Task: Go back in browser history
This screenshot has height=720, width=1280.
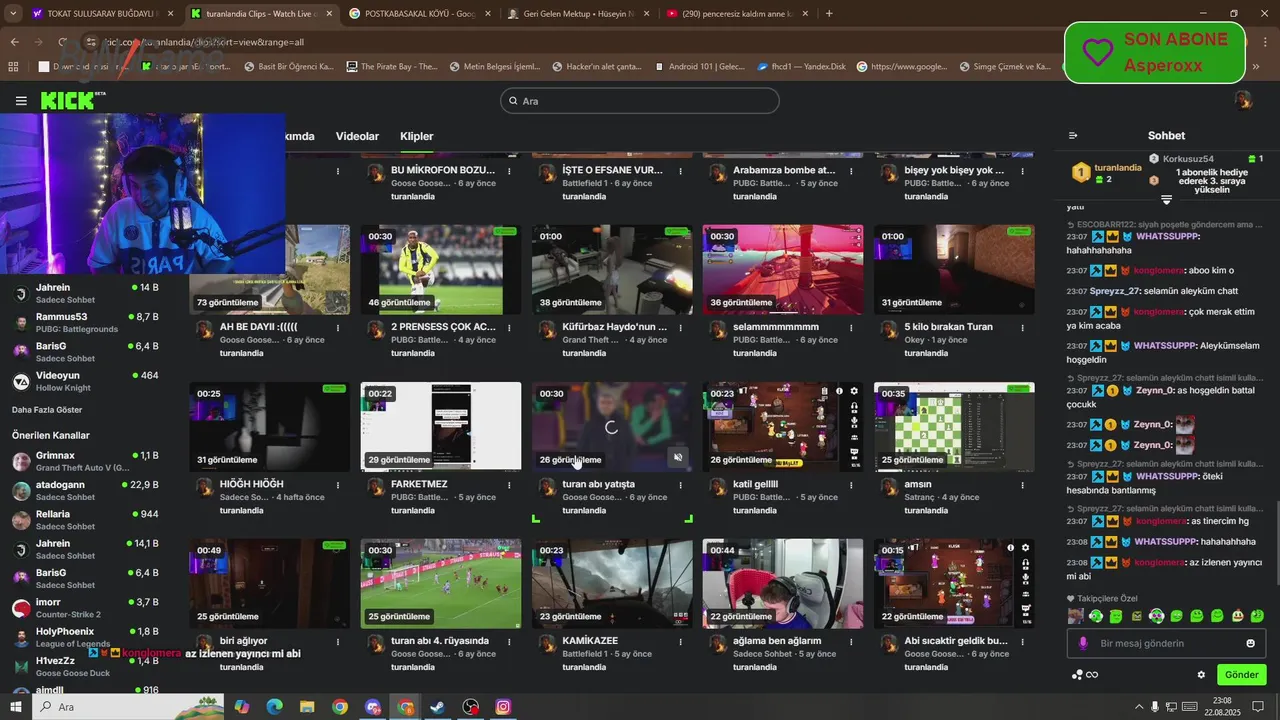Action: [15, 42]
